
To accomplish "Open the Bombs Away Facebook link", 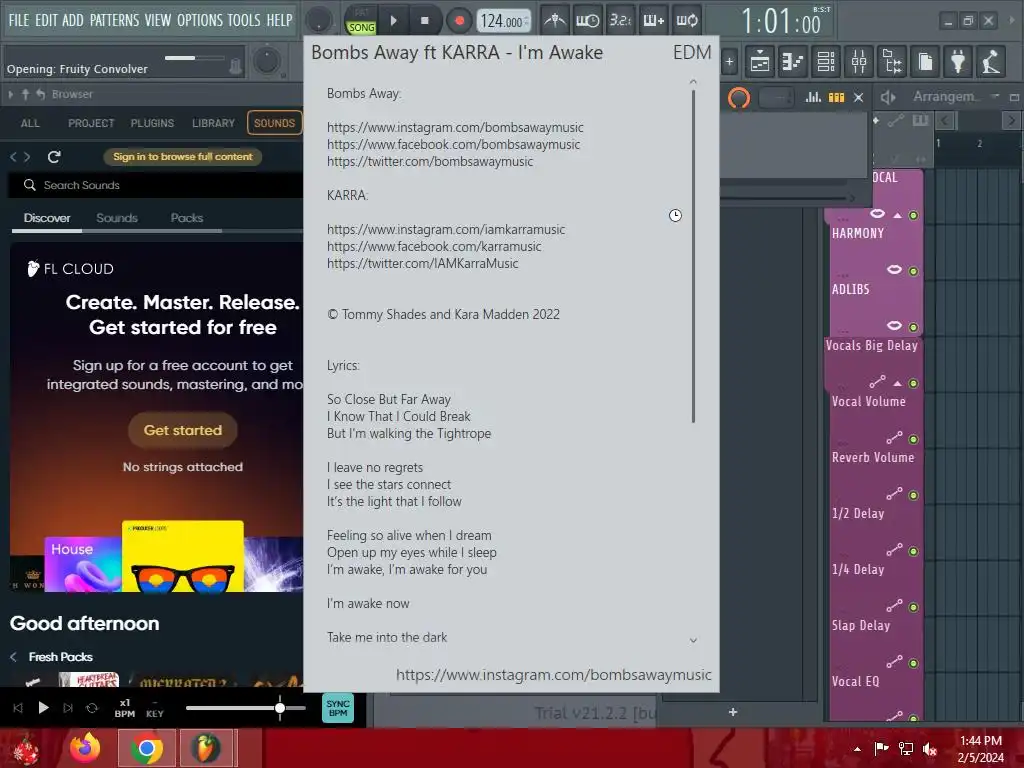I will click(x=453, y=144).
